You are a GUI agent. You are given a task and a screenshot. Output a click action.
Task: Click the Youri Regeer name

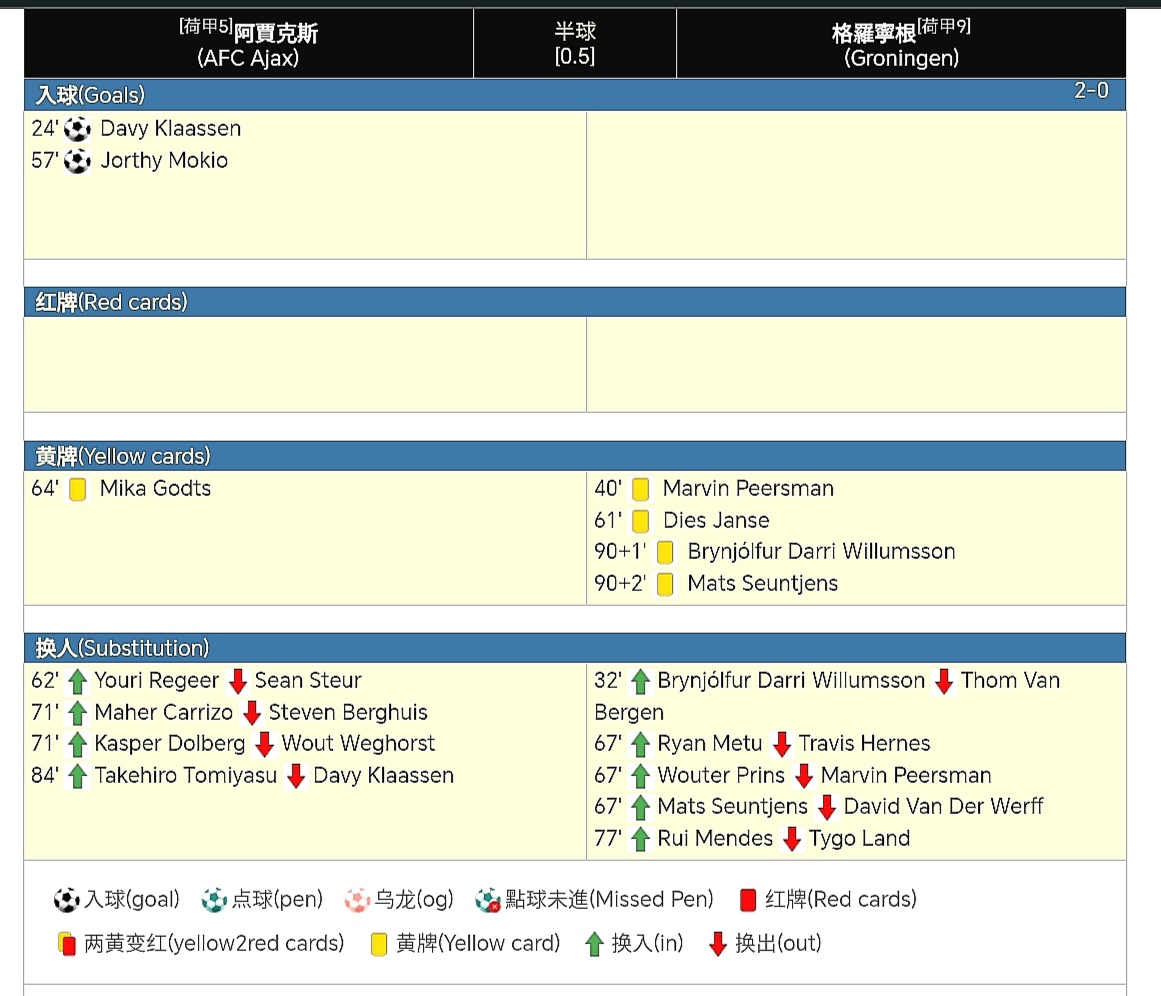[157, 681]
